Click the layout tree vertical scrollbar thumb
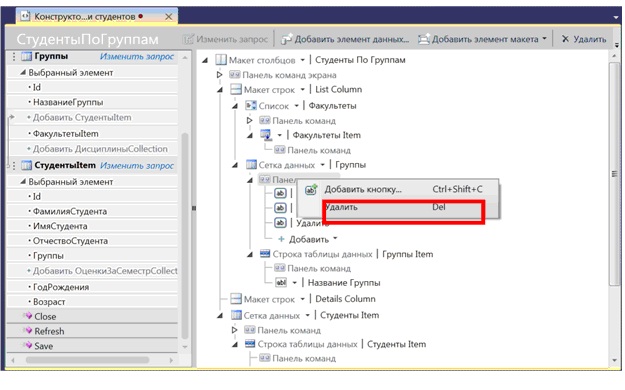The image size is (625, 390). [x=614, y=173]
